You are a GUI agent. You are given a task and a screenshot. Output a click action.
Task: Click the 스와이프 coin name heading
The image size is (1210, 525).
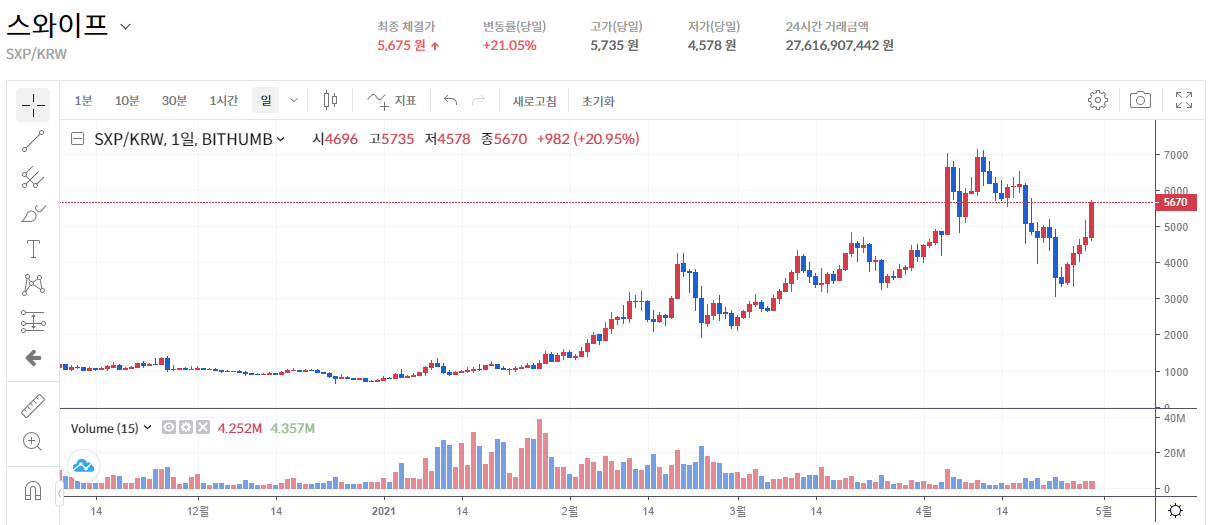click(x=57, y=26)
